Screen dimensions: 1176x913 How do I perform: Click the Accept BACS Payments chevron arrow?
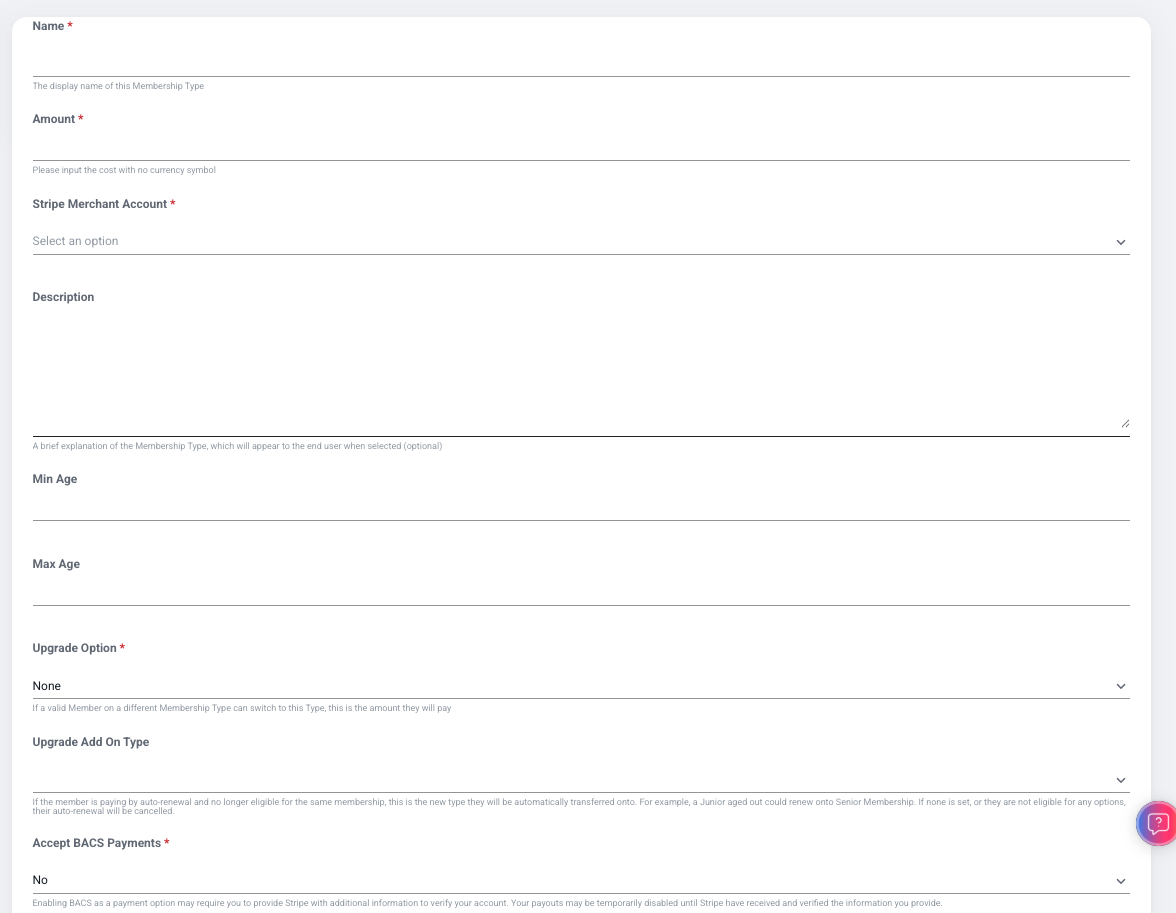[1120, 881]
